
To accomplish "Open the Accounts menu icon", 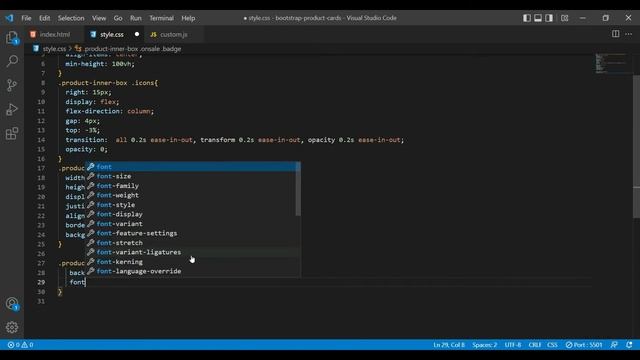I will [x=12, y=304].
